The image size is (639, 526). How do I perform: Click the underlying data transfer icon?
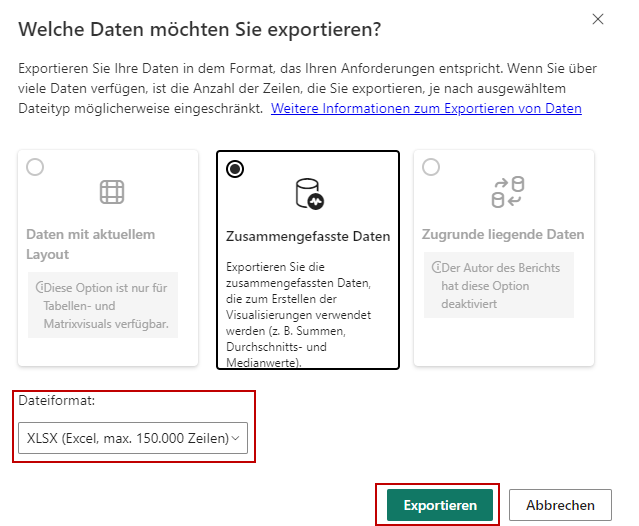[x=508, y=192]
